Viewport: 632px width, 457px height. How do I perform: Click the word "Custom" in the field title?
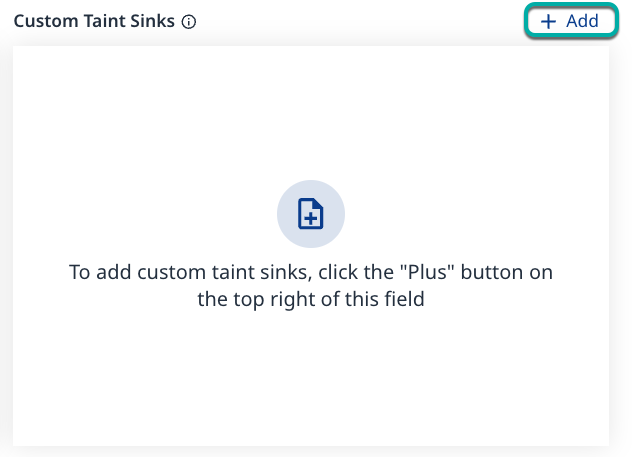click(x=44, y=21)
